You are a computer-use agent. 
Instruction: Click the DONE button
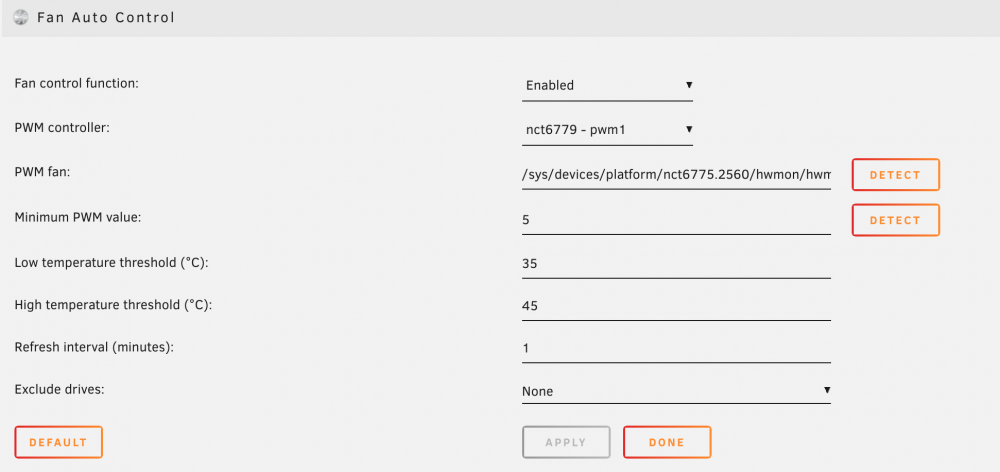(x=667, y=442)
